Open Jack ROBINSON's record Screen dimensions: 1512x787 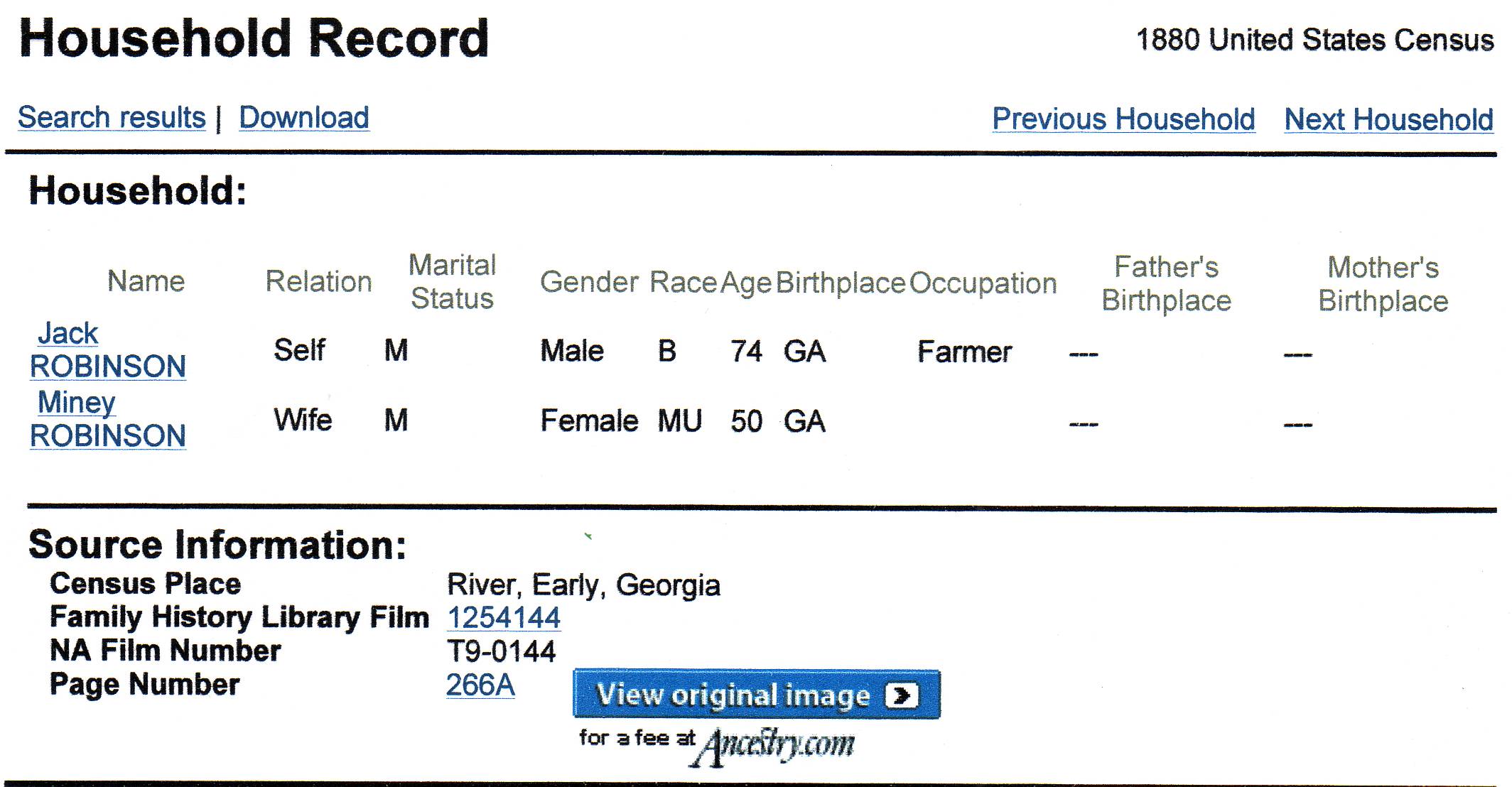[107, 349]
